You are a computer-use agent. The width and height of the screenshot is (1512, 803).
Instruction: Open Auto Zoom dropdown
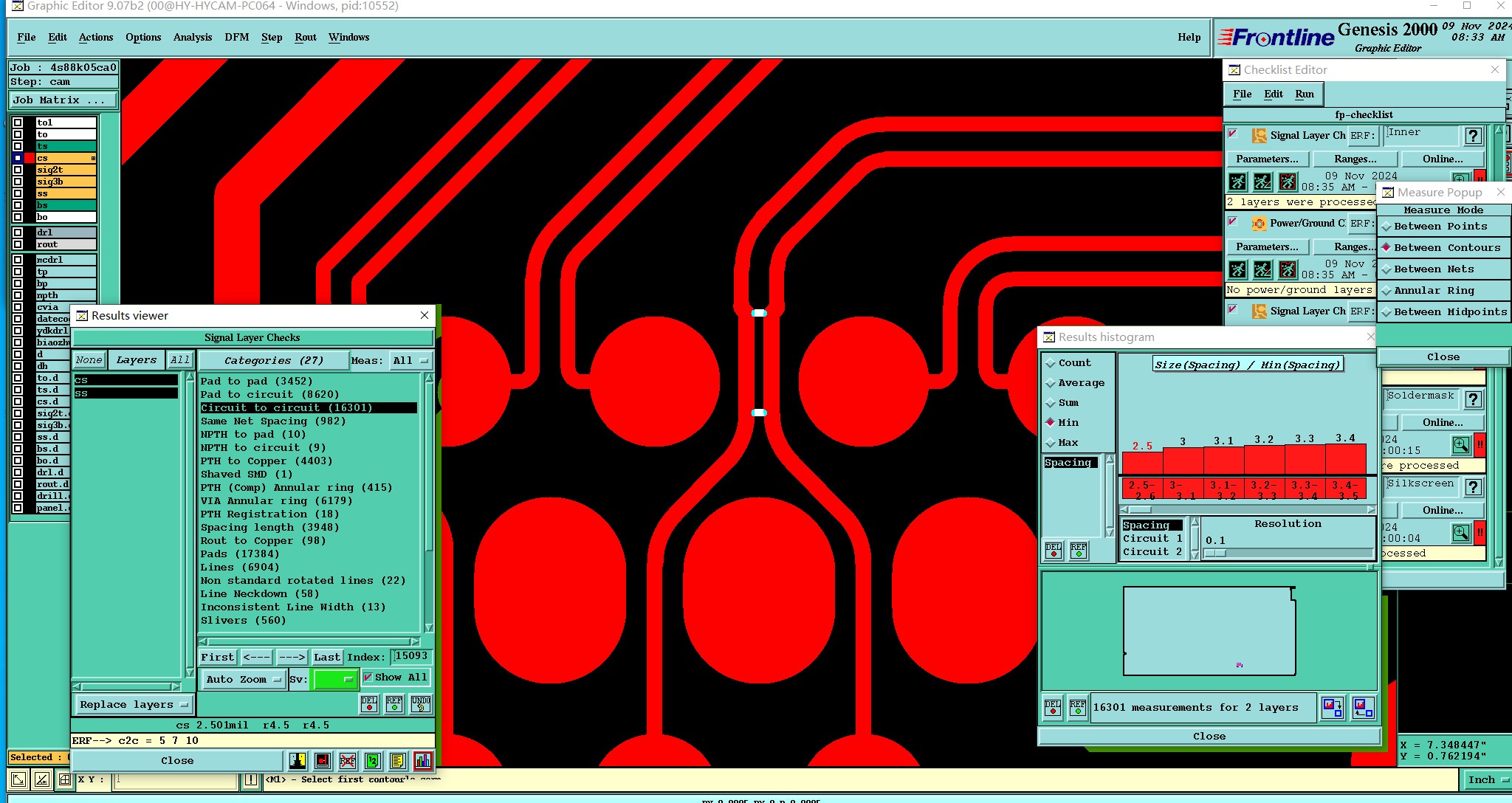point(243,679)
